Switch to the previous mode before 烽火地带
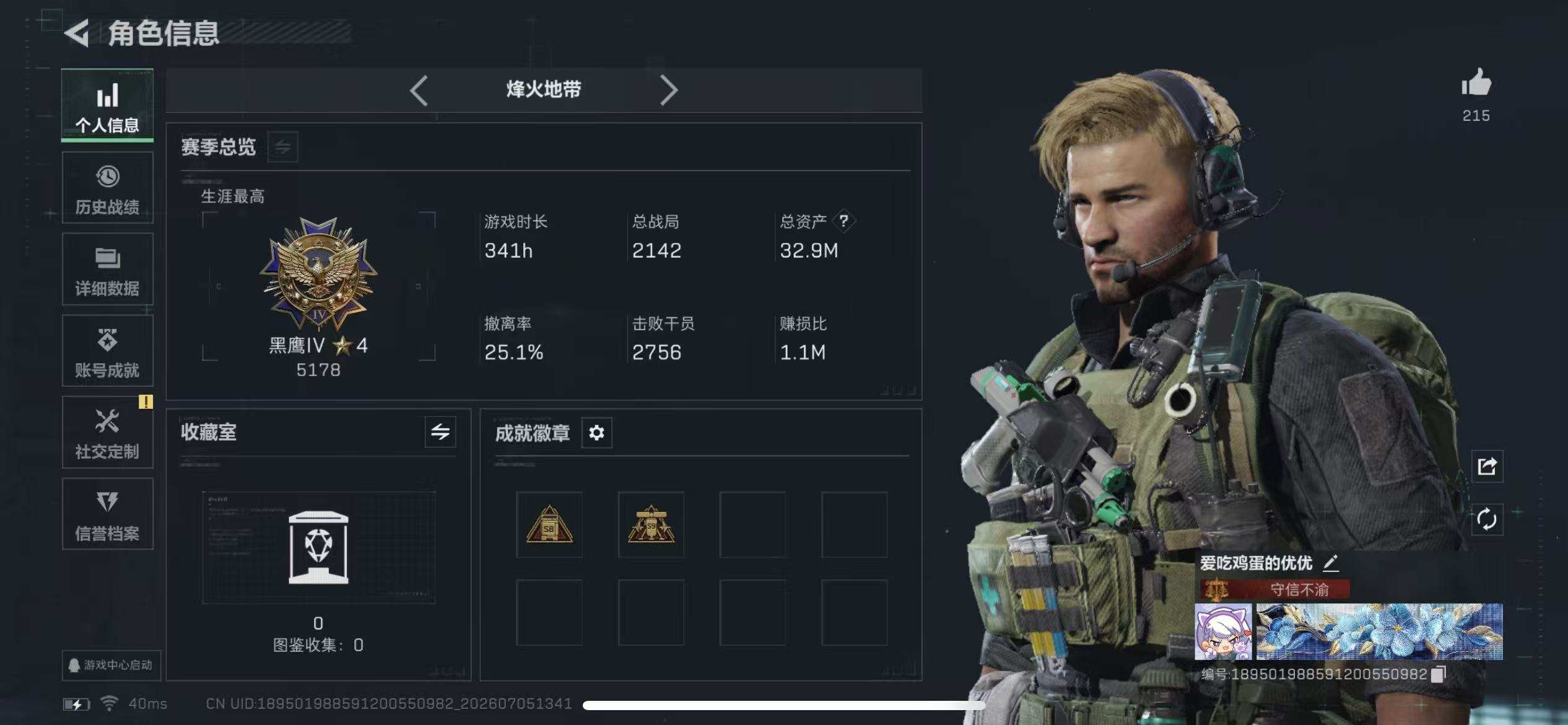 pos(419,90)
